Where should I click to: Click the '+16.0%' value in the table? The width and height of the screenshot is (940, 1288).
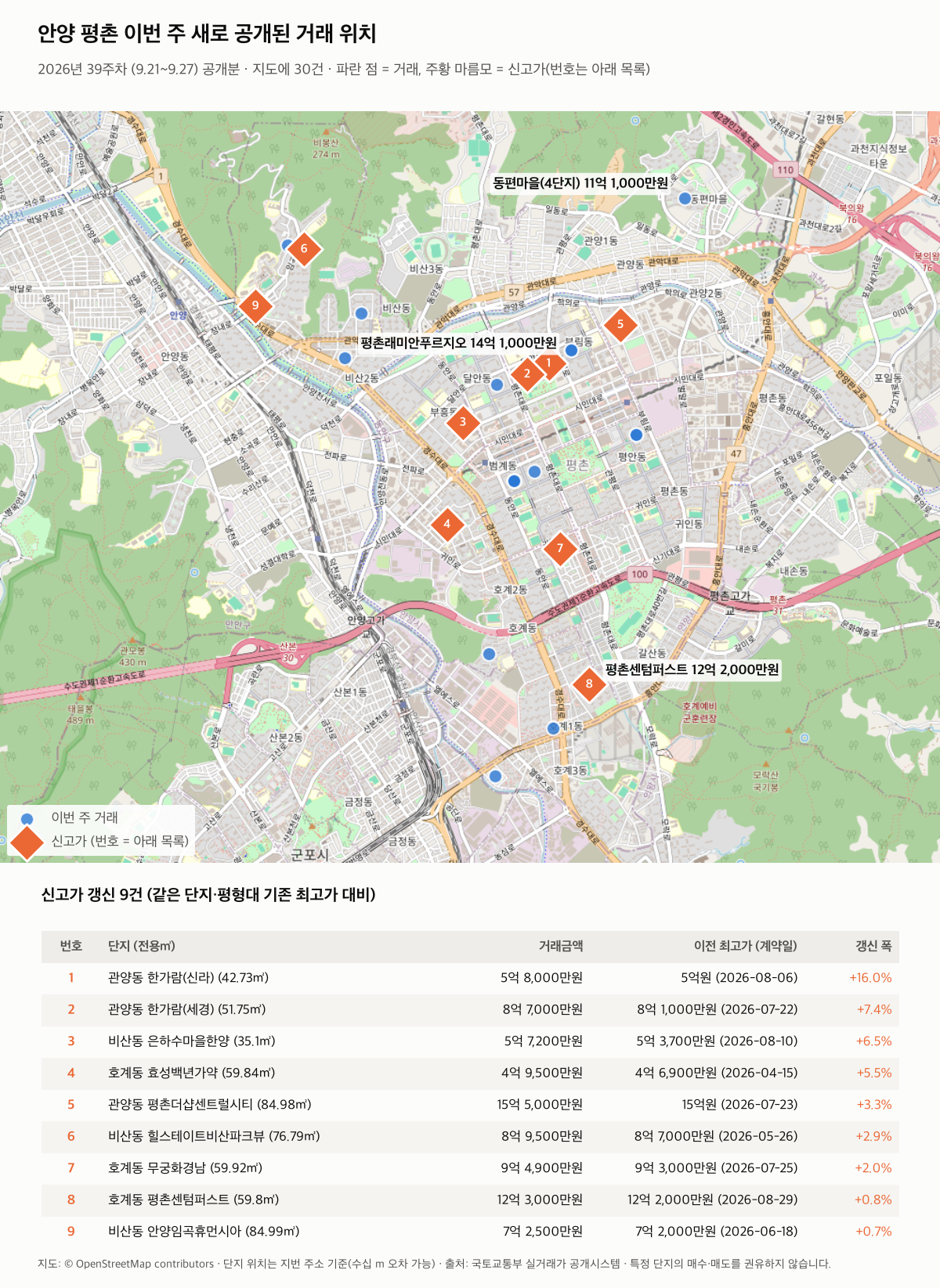point(871,978)
